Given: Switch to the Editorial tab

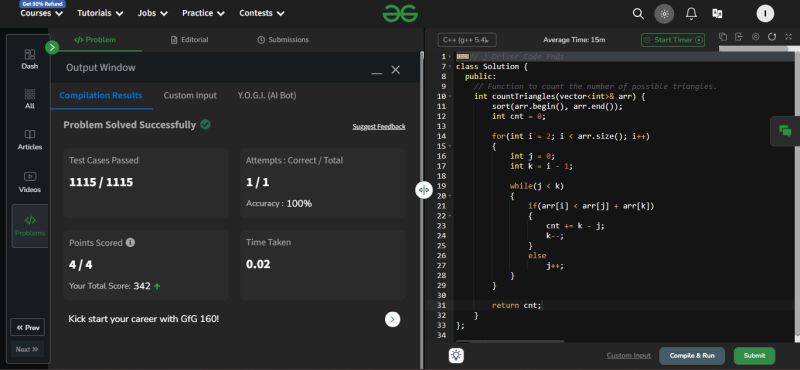Looking at the screenshot, I should [x=189, y=40].
